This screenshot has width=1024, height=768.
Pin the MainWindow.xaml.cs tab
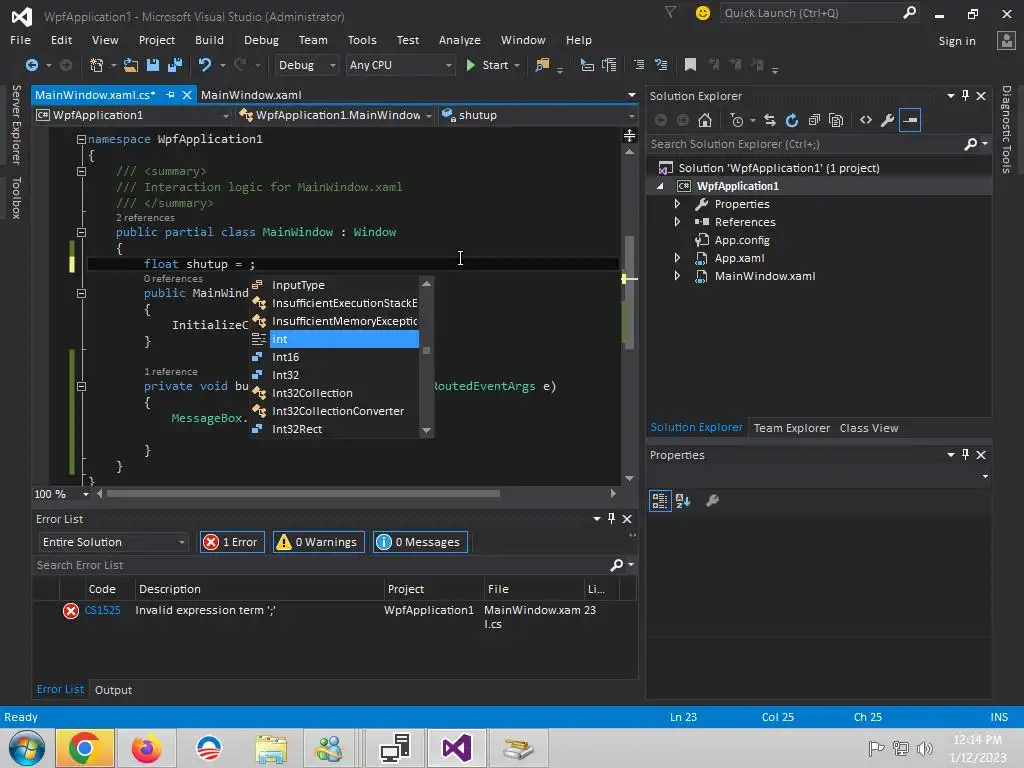(170, 95)
